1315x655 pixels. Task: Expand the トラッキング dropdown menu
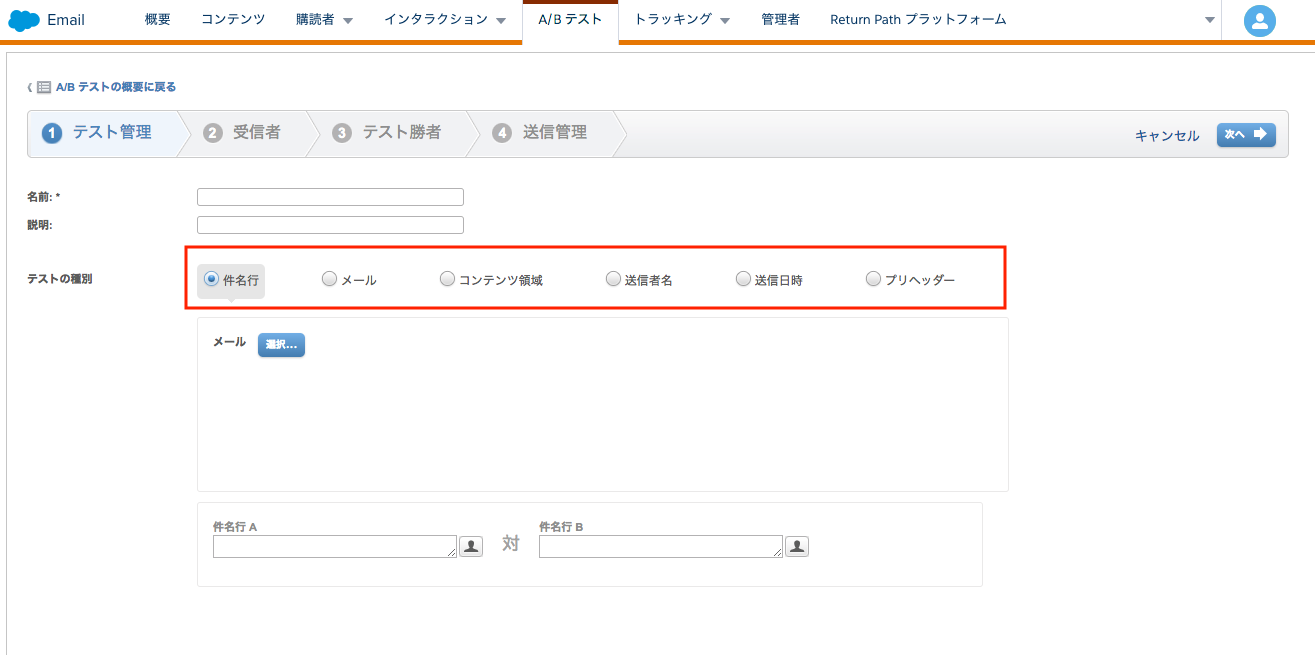(725, 21)
